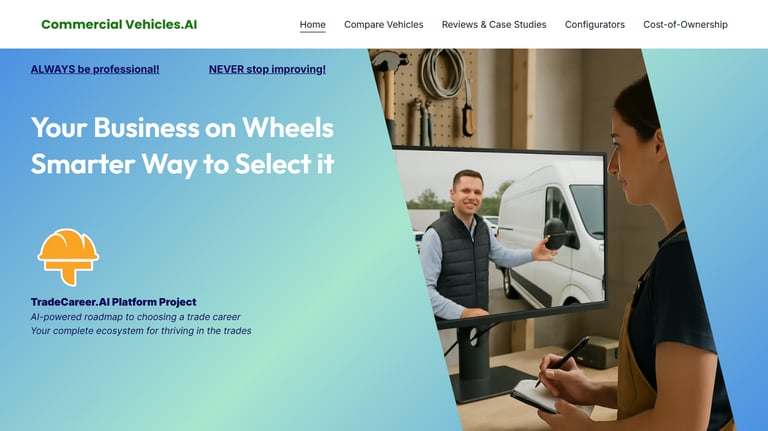Click the 'Your Business on Wheels' headline
Image resolution: width=768 pixels, height=431 pixels.
[182, 127]
